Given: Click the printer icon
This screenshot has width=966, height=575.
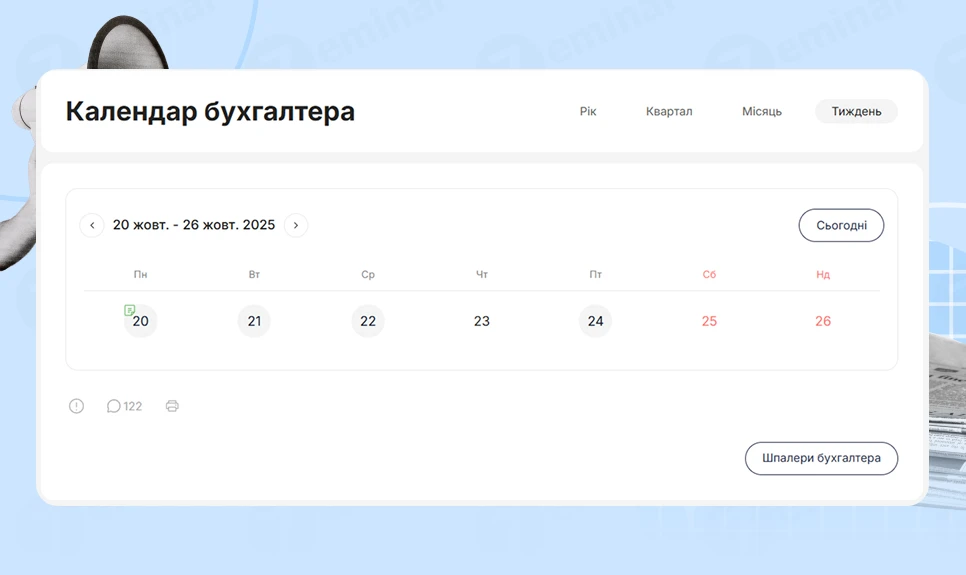Looking at the screenshot, I should [172, 406].
